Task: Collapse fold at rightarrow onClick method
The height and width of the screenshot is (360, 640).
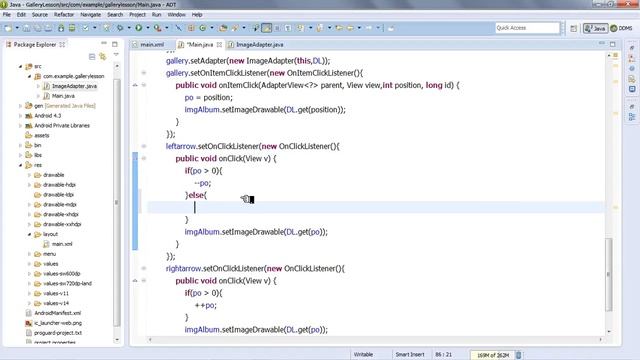Action: 144,281
